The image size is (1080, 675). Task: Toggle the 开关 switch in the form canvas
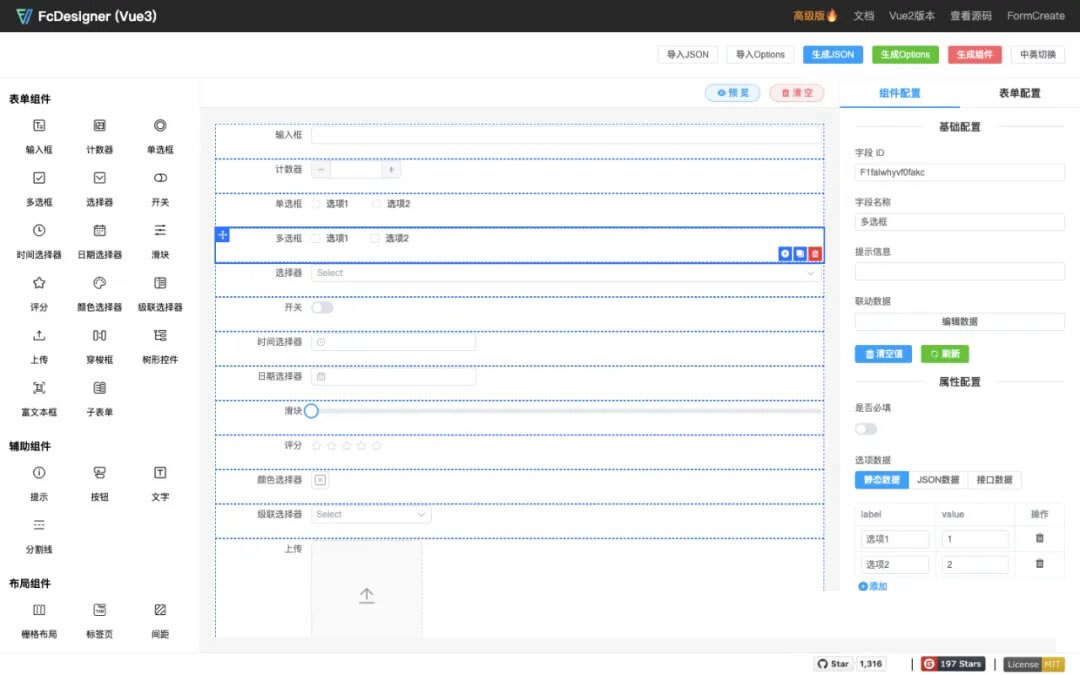[x=322, y=307]
